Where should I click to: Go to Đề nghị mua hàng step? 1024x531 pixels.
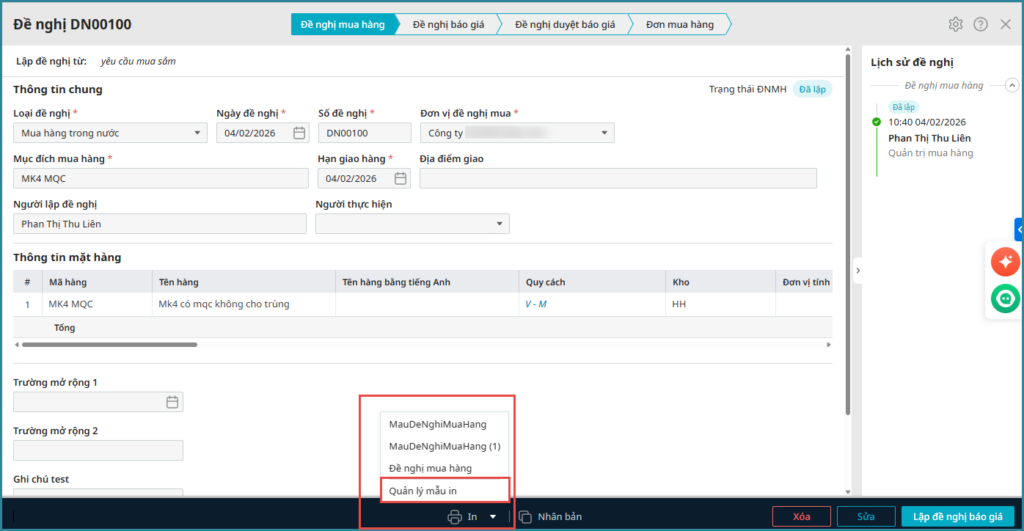343,24
